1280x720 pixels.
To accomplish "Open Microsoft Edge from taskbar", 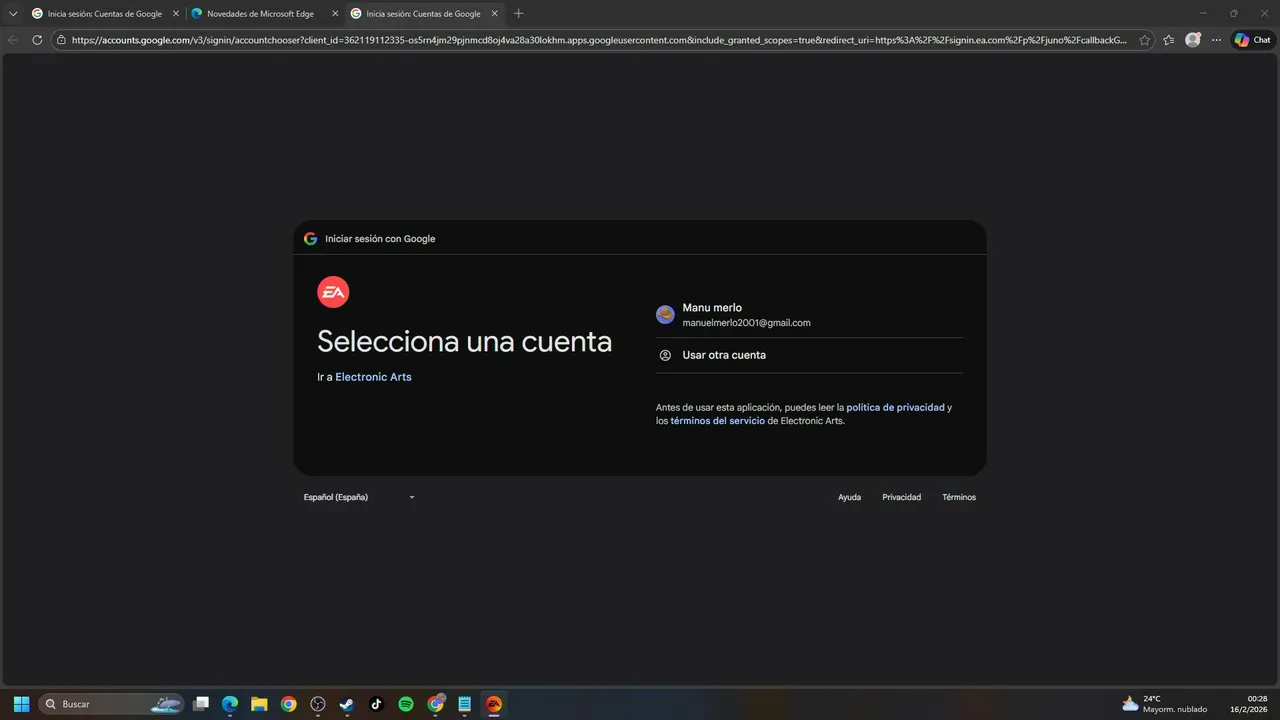I will click(x=230, y=704).
